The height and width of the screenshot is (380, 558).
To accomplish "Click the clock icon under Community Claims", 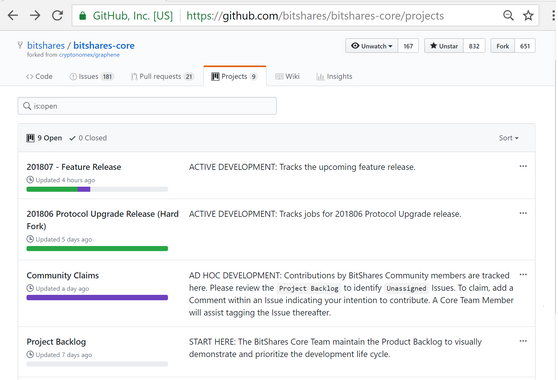I will click(30, 289).
